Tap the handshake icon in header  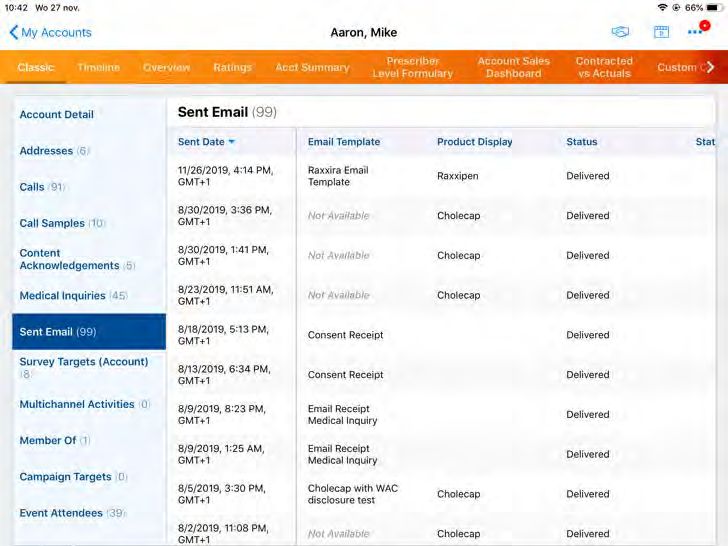tap(621, 33)
